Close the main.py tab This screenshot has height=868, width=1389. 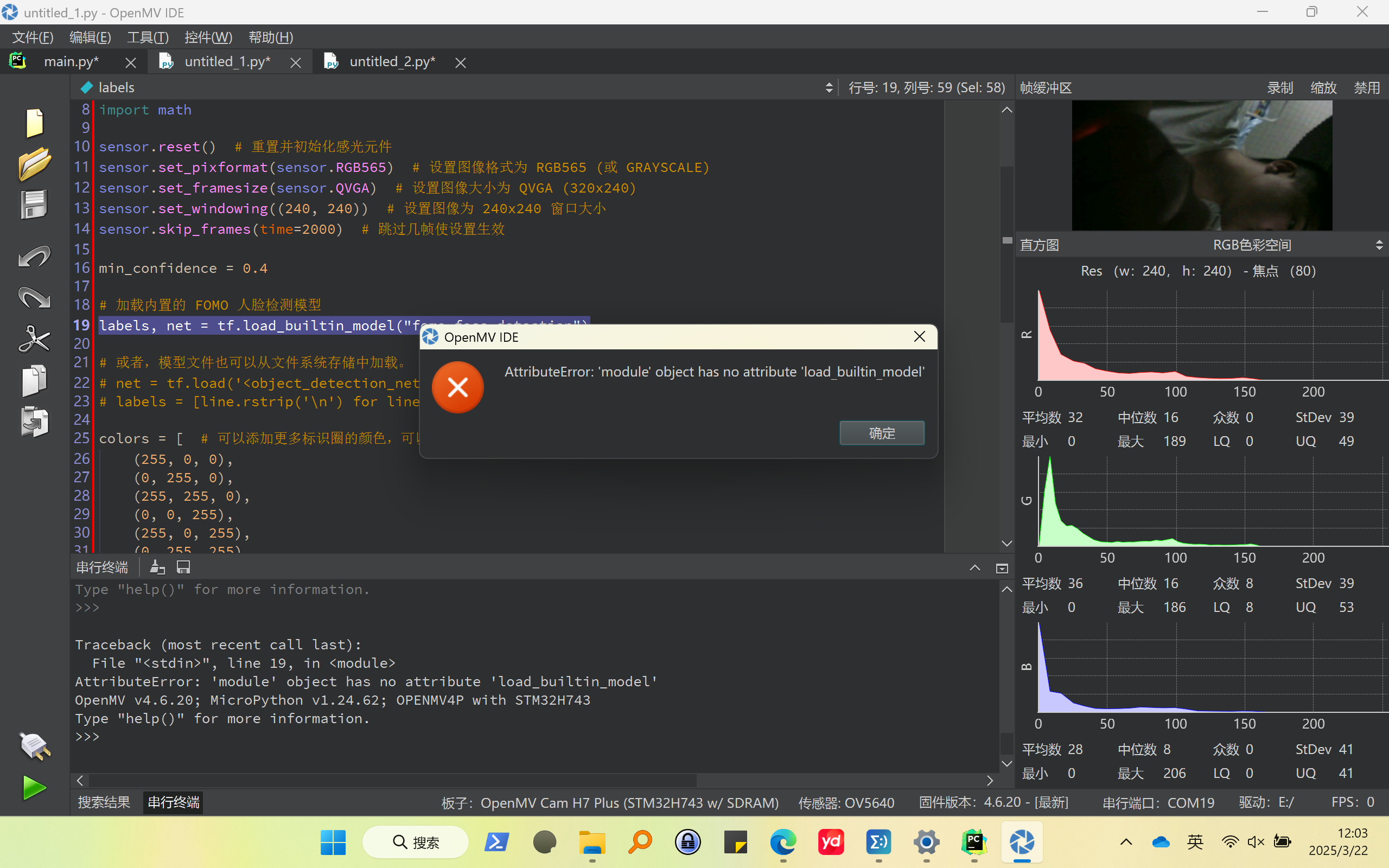(x=130, y=62)
